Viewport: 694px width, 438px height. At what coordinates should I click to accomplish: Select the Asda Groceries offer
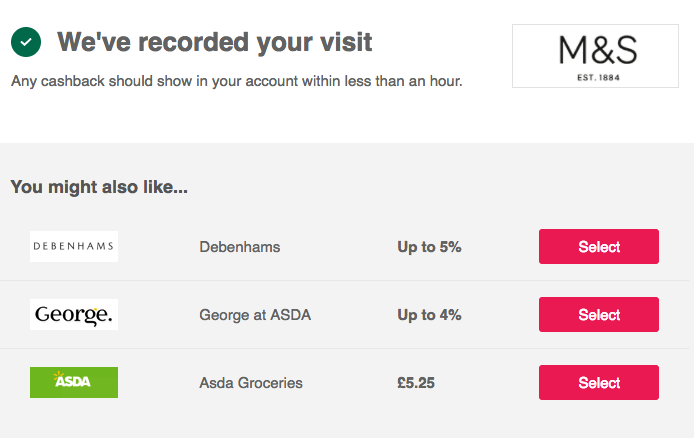pos(599,382)
